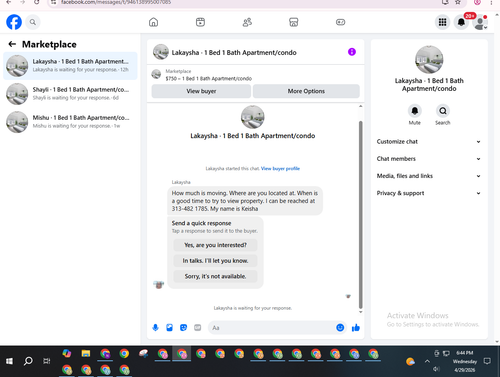
Task: Click the chat scroll up arrow
Action: point(360,106)
